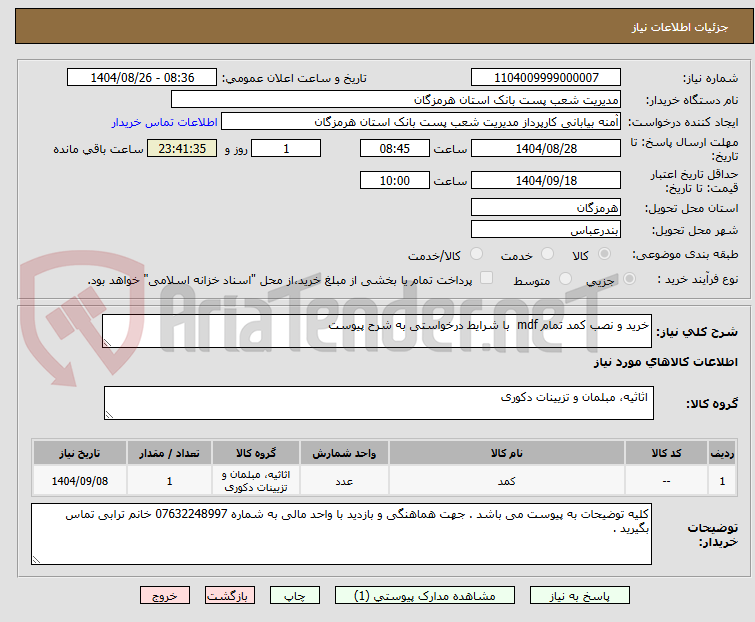This screenshot has width=755, height=622.
Task: Click the چاپ print button
Action: pyautogui.click(x=294, y=596)
